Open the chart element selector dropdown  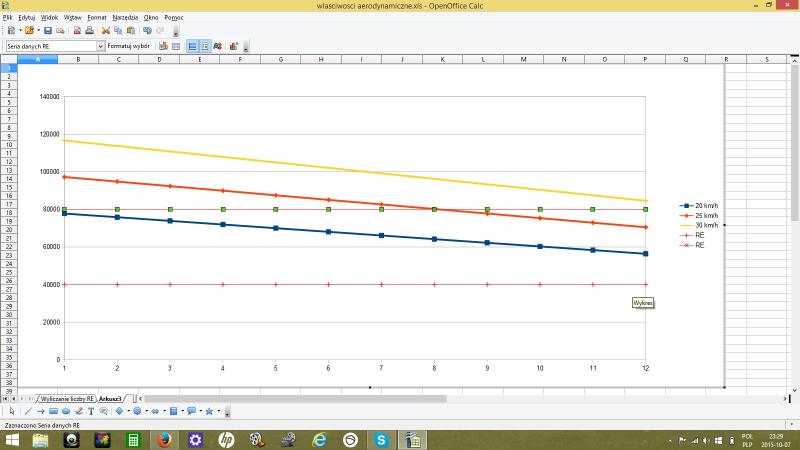click(x=100, y=46)
